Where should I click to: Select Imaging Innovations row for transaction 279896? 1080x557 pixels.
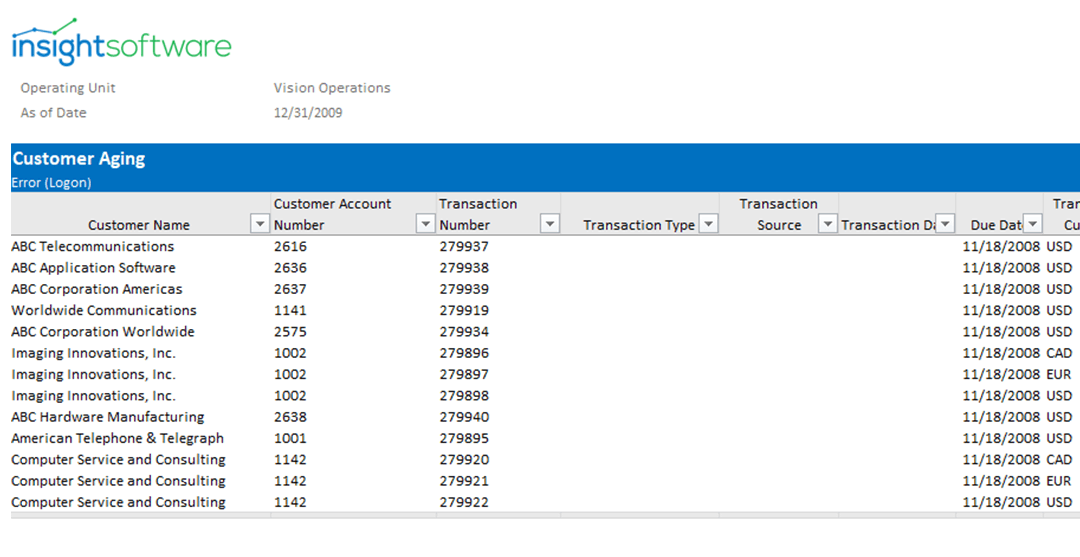pos(93,353)
